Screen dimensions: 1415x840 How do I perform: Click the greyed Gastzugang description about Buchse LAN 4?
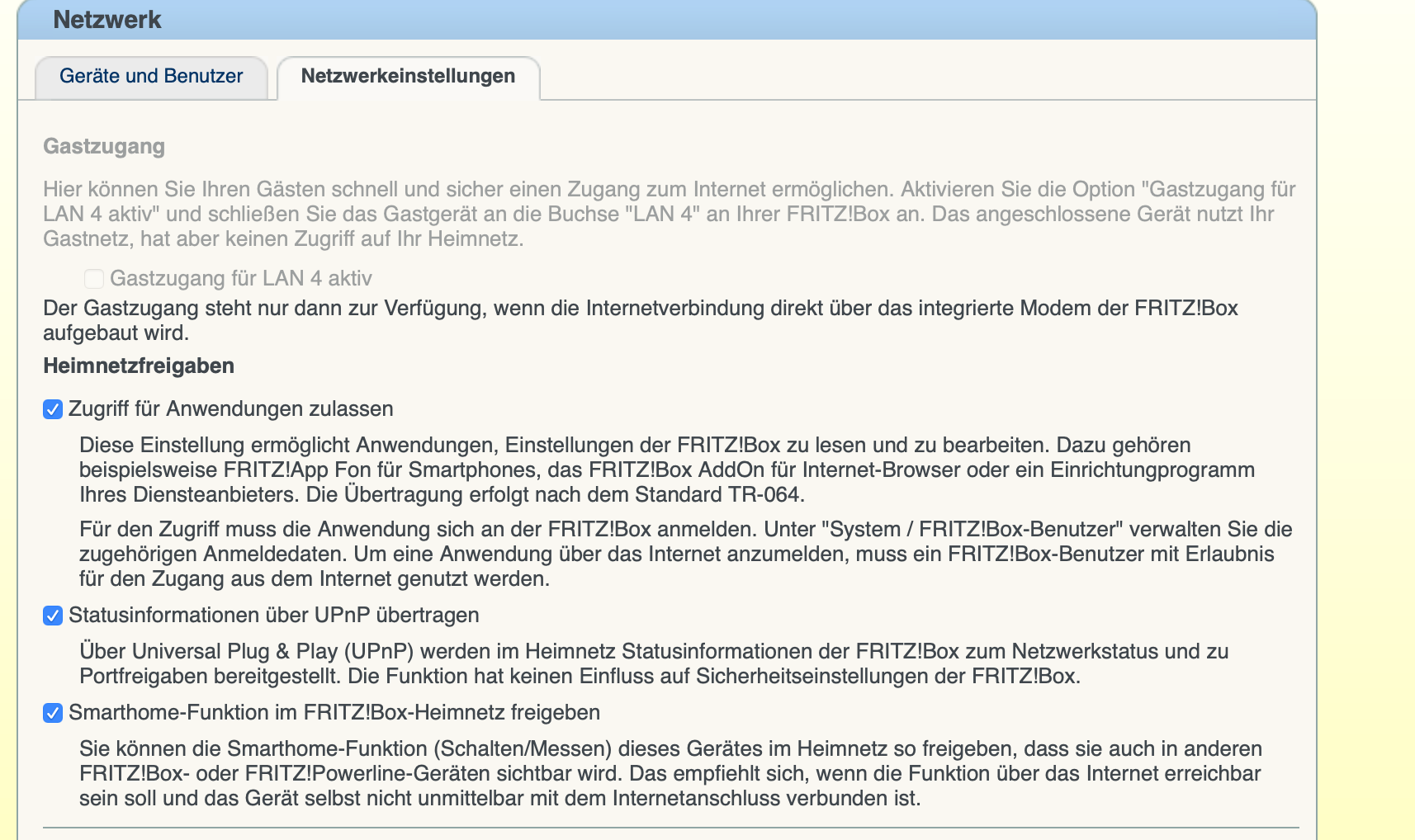[x=670, y=215]
